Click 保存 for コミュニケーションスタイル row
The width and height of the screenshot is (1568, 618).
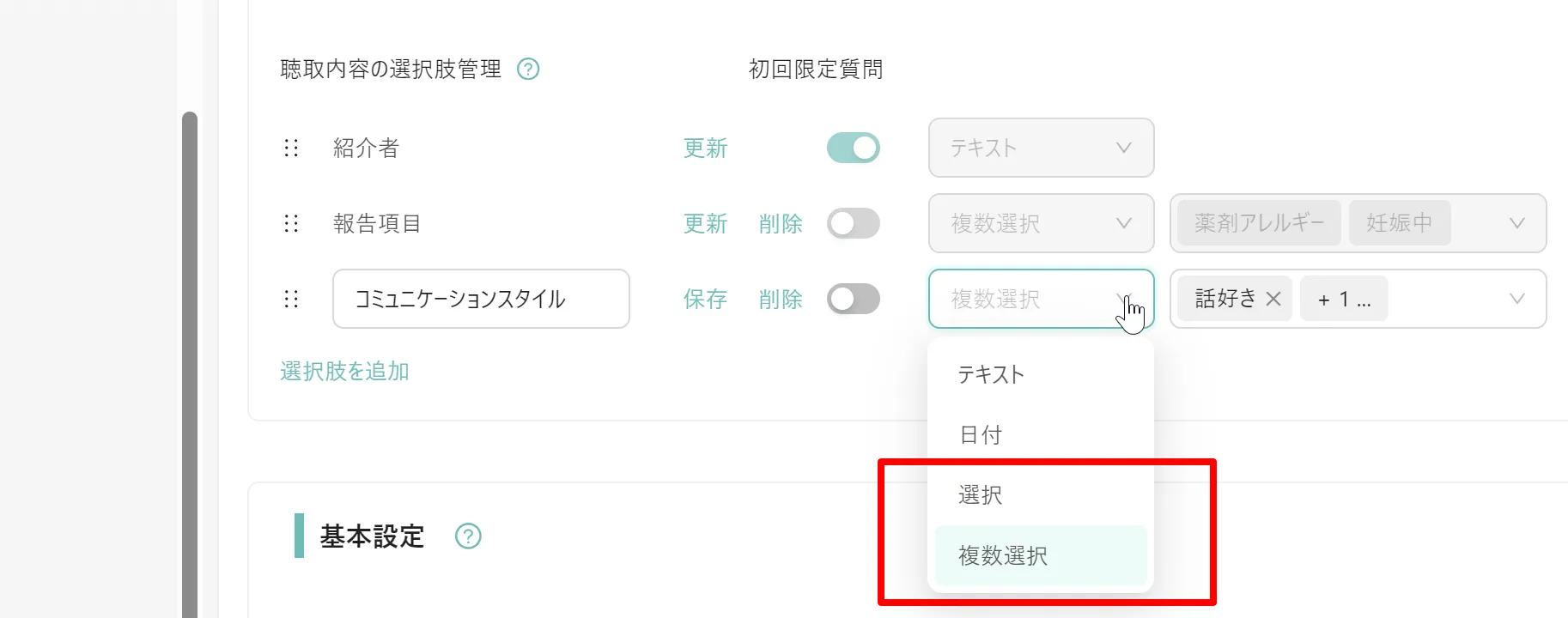point(705,299)
